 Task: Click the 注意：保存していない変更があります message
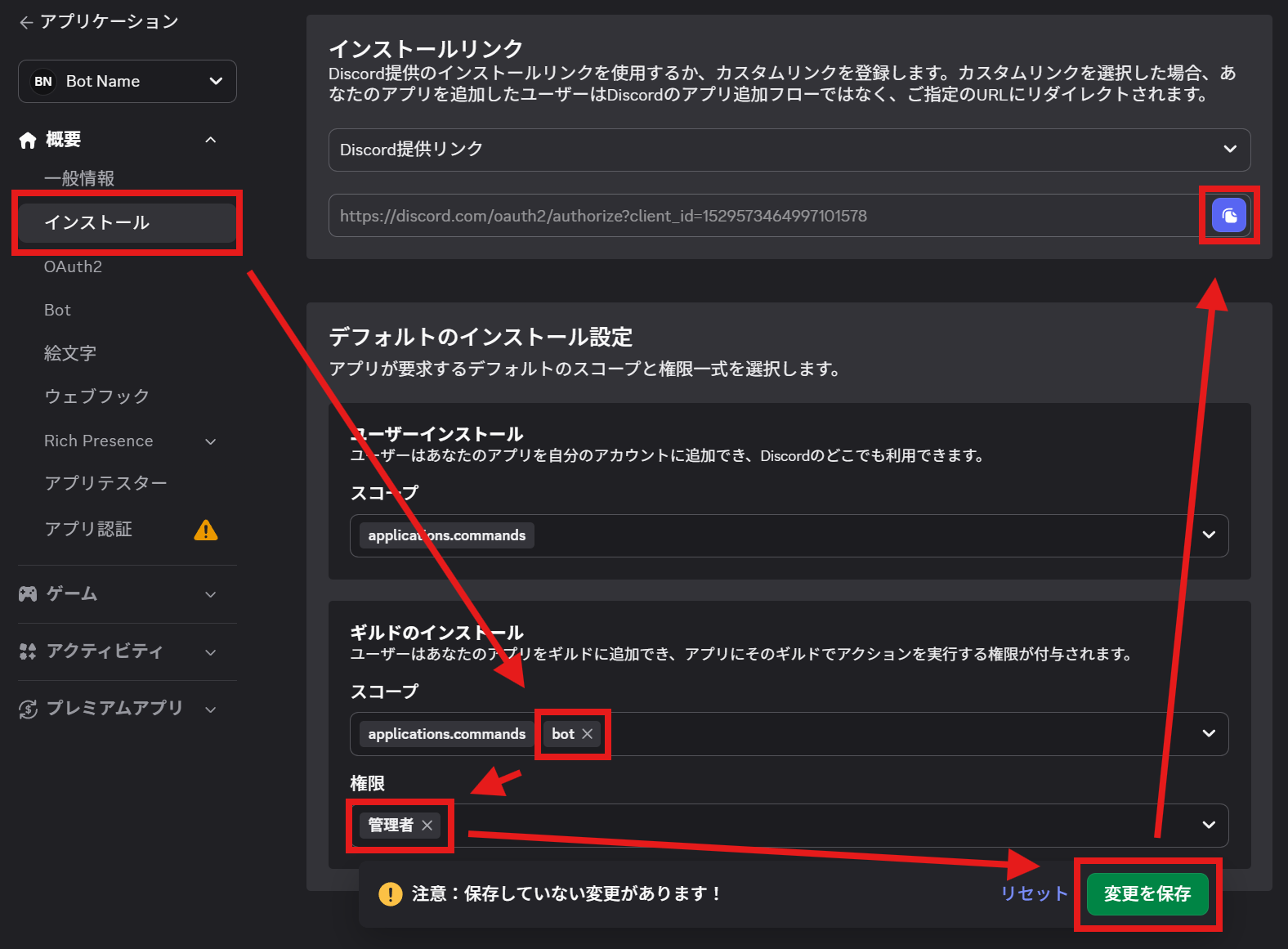click(566, 894)
